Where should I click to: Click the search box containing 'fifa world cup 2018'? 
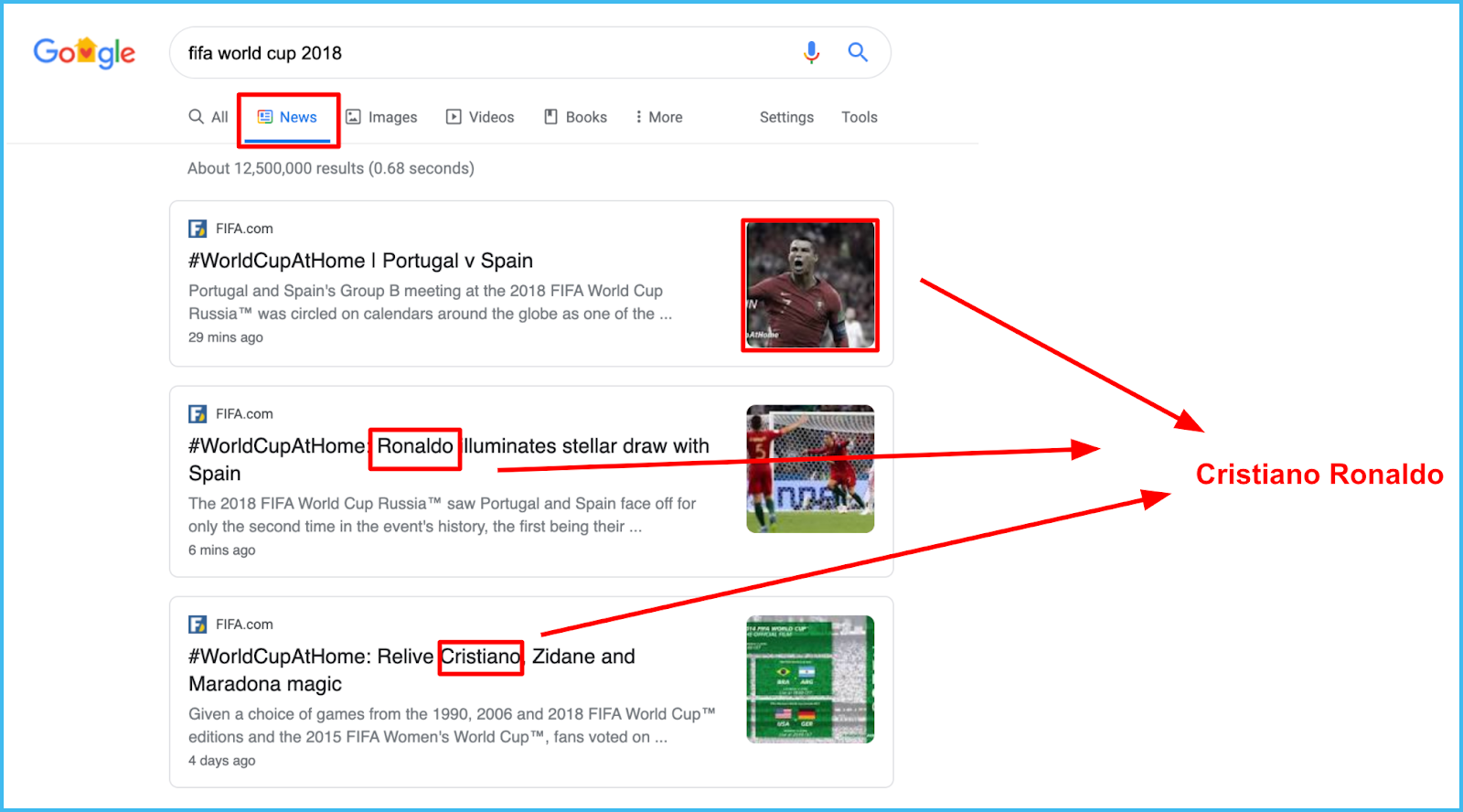point(529,53)
